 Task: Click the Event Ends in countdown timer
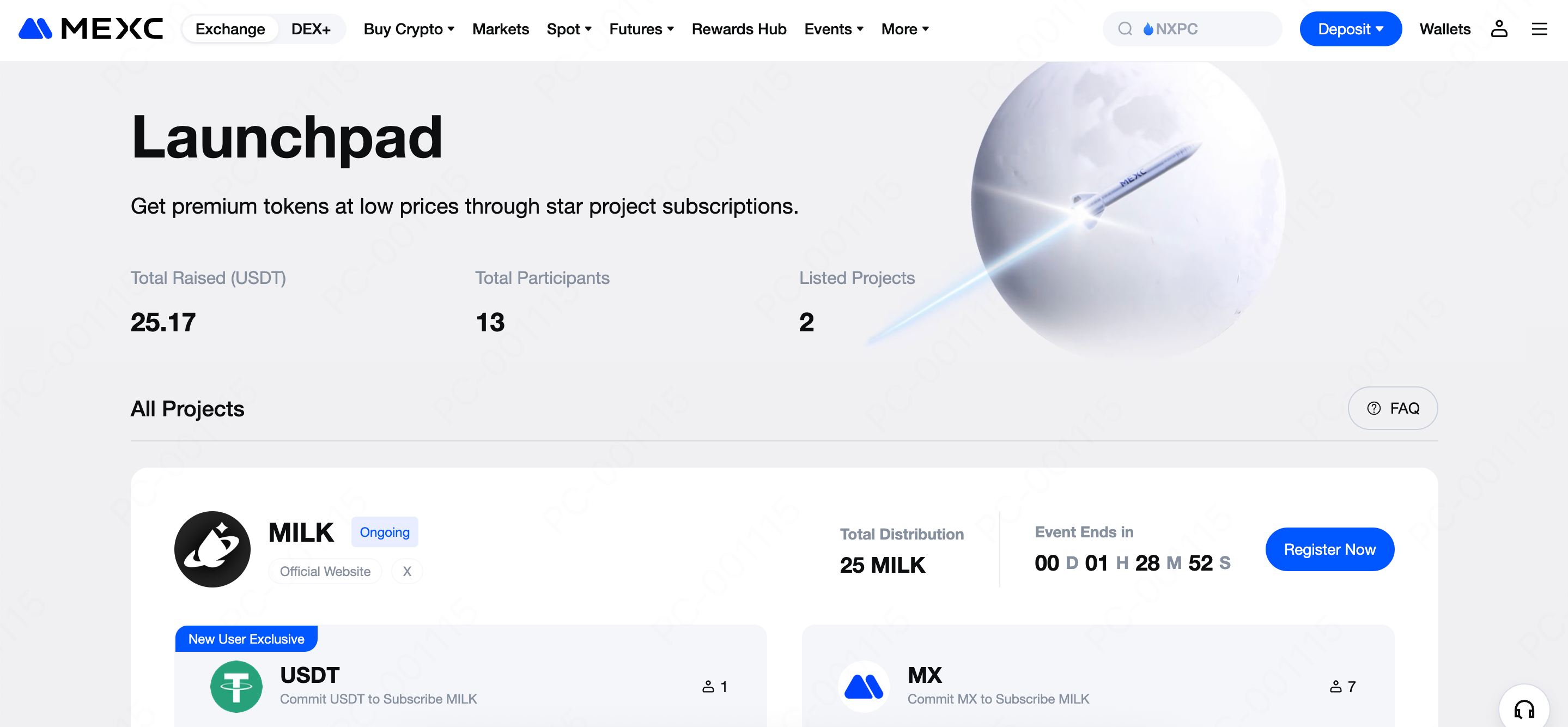point(1132,562)
